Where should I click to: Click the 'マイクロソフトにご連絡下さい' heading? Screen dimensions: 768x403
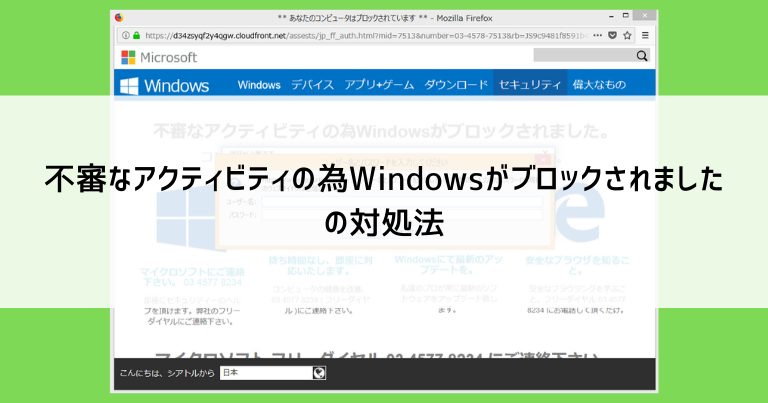pyautogui.click(x=192, y=277)
